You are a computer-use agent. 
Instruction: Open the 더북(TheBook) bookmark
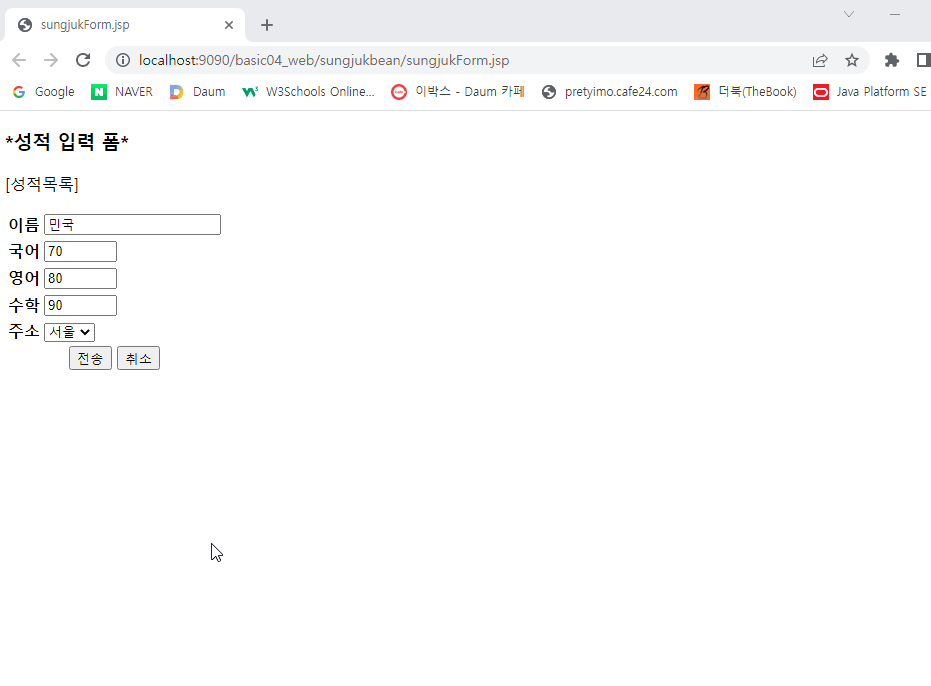coord(746,92)
